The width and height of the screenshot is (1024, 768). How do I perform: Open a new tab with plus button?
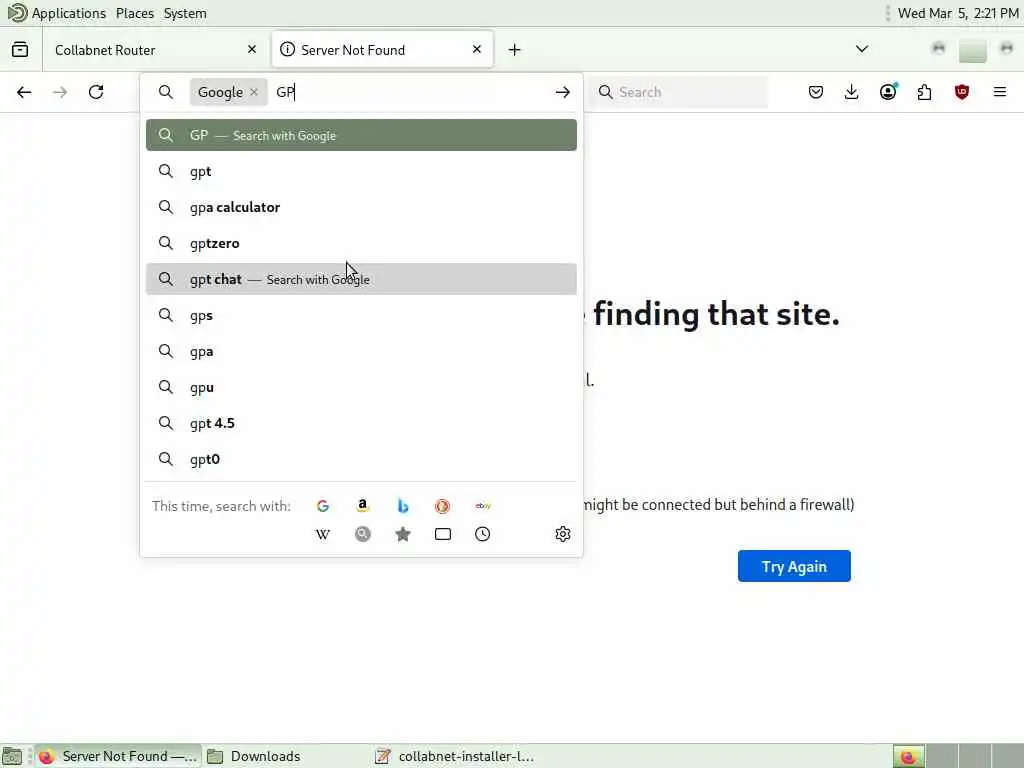click(515, 50)
